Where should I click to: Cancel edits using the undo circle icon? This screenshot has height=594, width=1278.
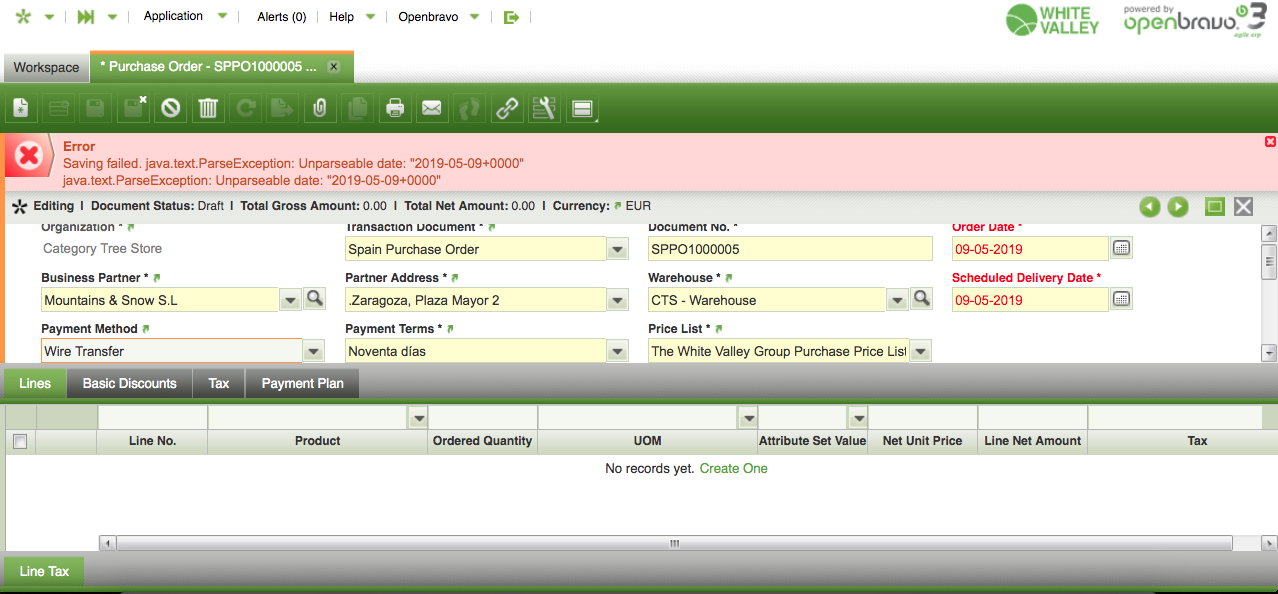pyautogui.click(x=171, y=108)
